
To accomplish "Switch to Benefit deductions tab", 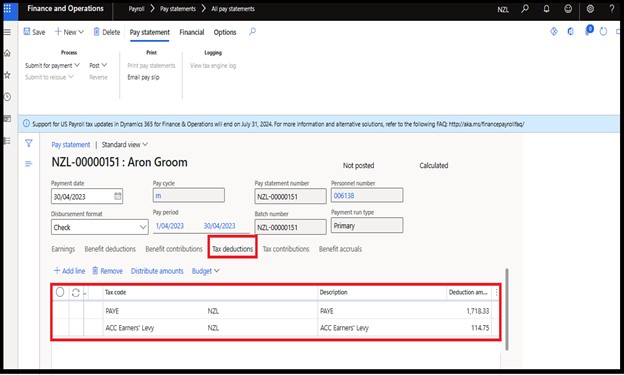I will tap(110, 249).
